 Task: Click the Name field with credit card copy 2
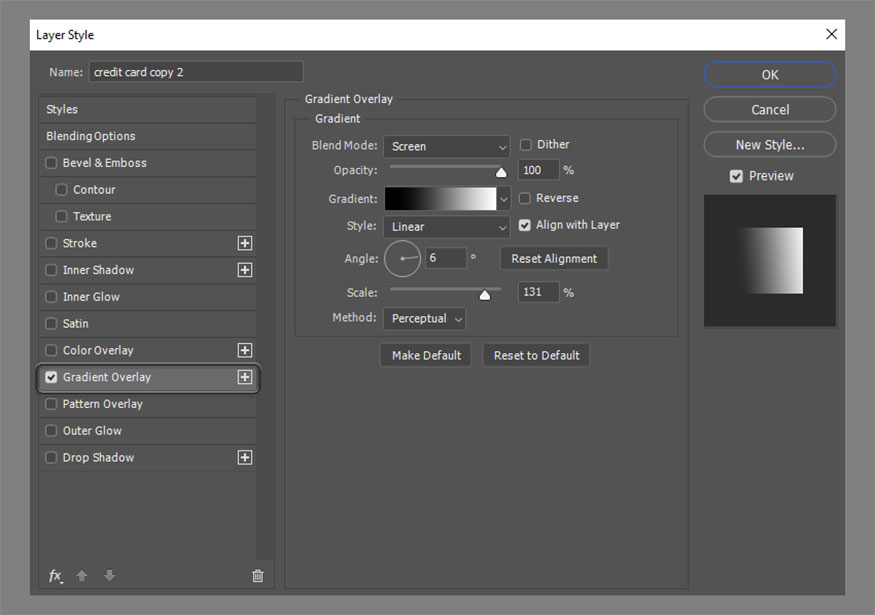[196, 72]
